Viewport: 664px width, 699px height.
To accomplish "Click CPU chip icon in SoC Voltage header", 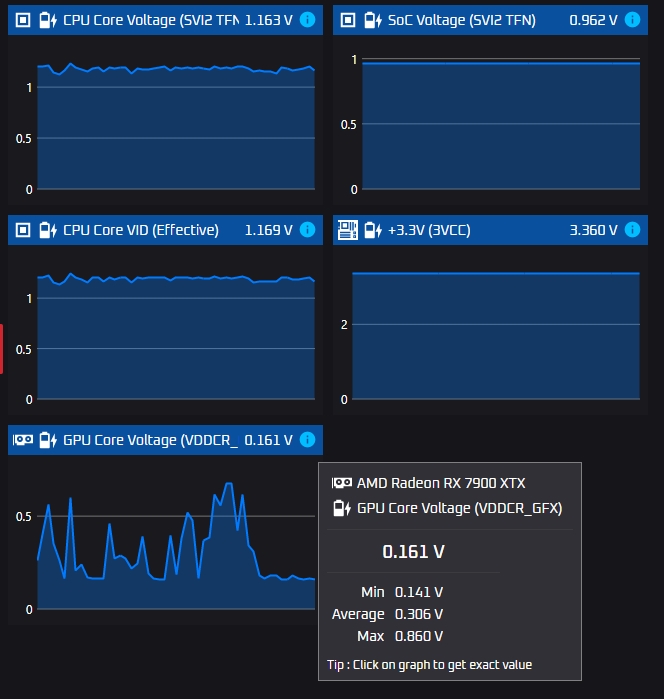I will [x=348, y=20].
